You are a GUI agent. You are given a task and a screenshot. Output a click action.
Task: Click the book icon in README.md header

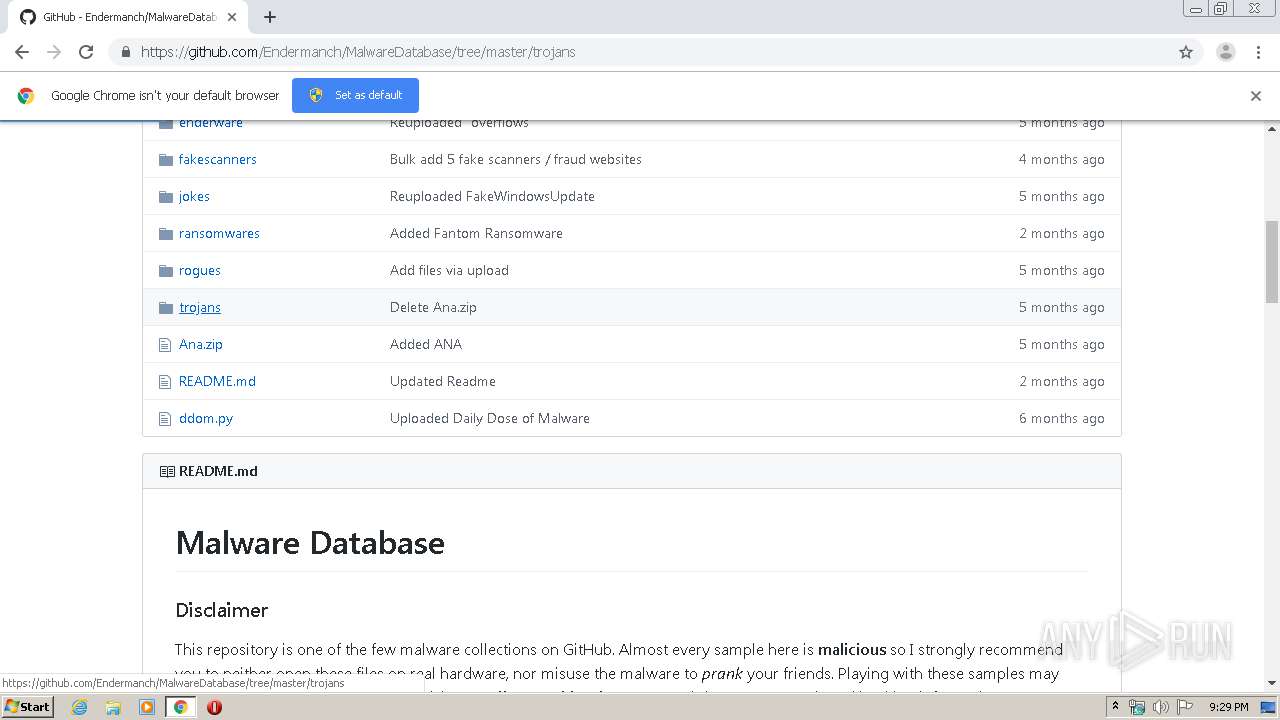(x=167, y=472)
